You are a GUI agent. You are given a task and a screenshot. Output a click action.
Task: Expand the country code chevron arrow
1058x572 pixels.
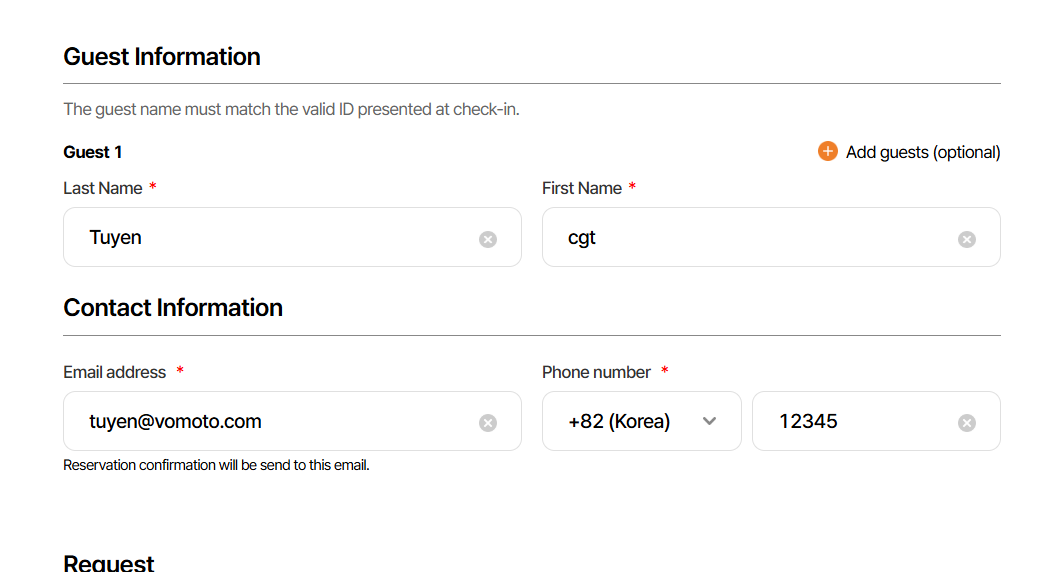(x=710, y=421)
